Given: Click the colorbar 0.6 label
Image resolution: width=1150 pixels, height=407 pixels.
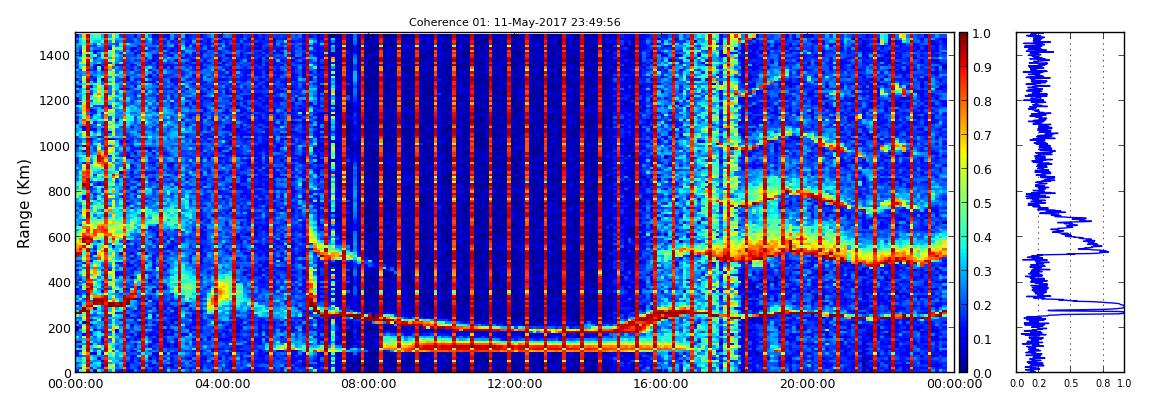Looking at the screenshot, I should [x=984, y=169].
